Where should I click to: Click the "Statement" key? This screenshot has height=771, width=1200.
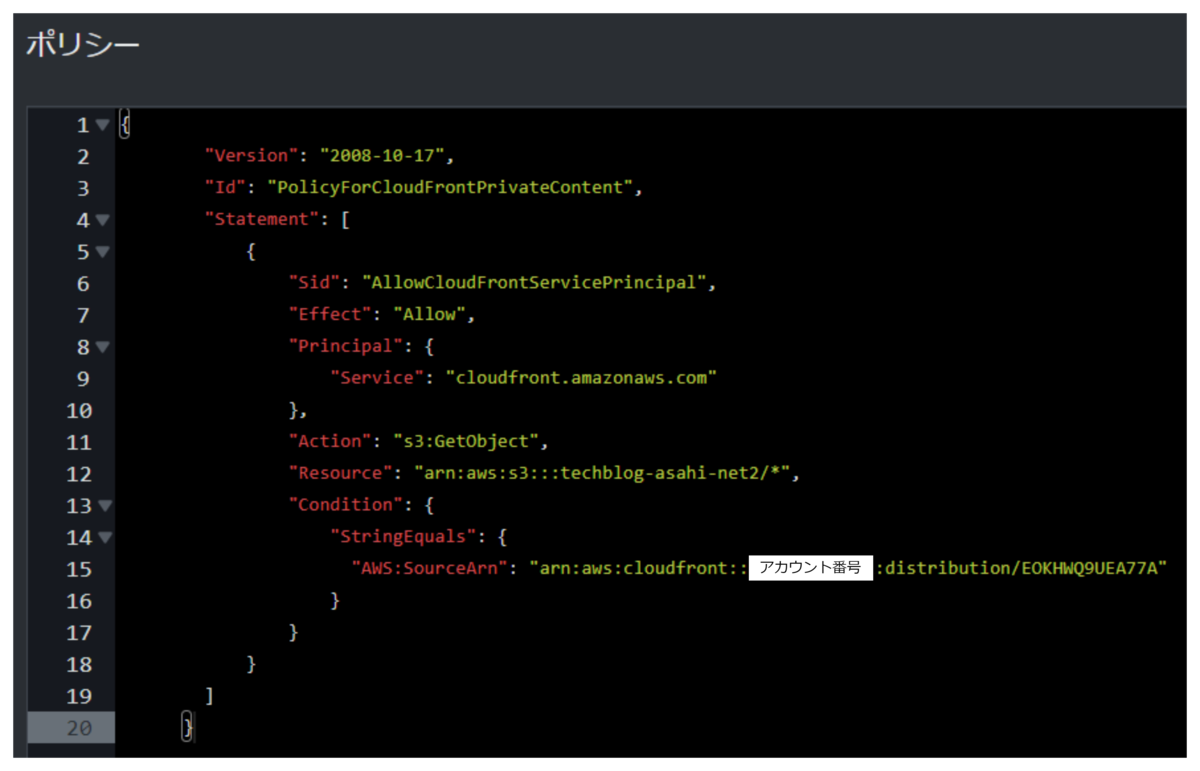tap(264, 219)
